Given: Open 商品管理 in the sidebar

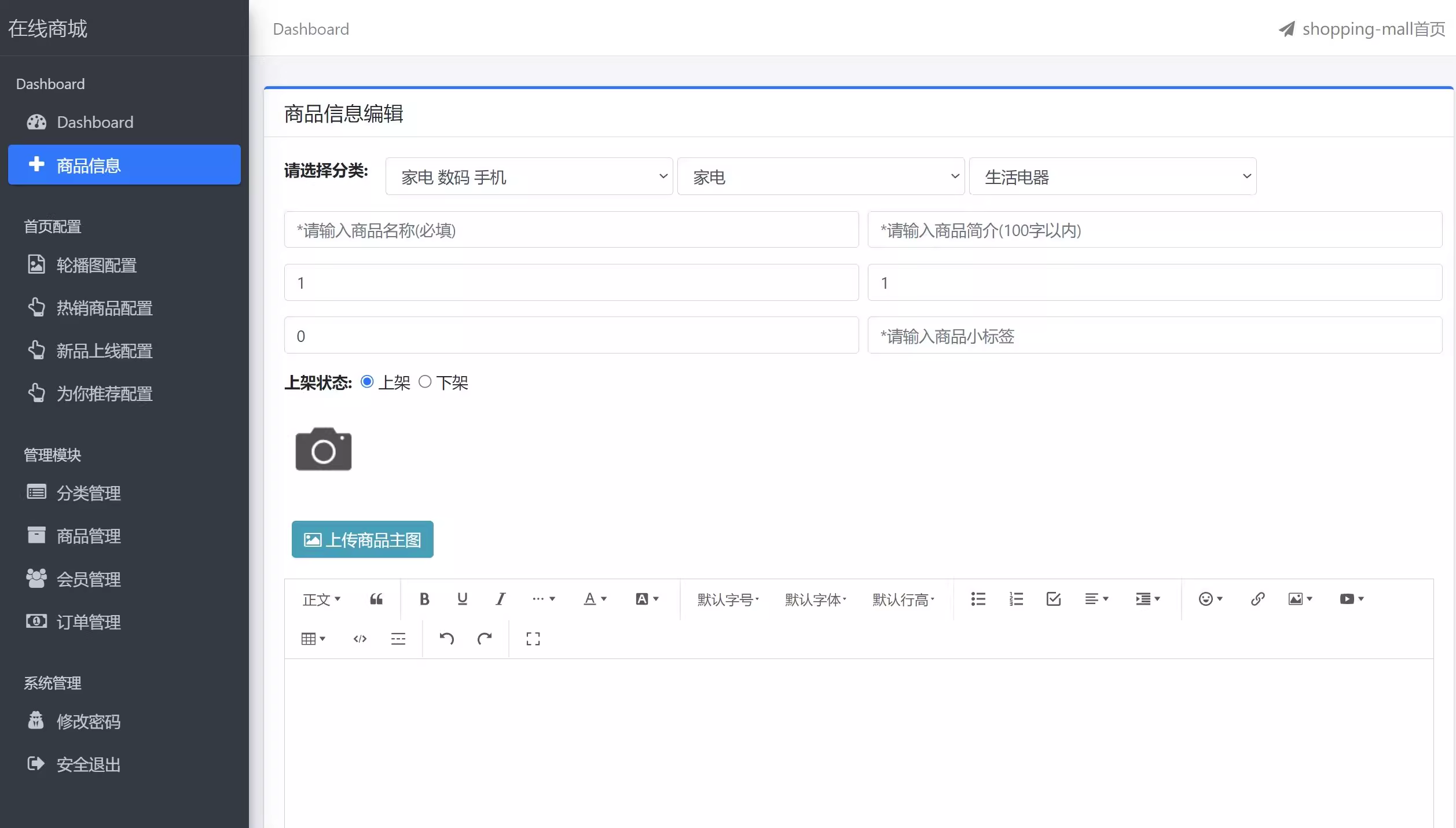Looking at the screenshot, I should pos(124,536).
